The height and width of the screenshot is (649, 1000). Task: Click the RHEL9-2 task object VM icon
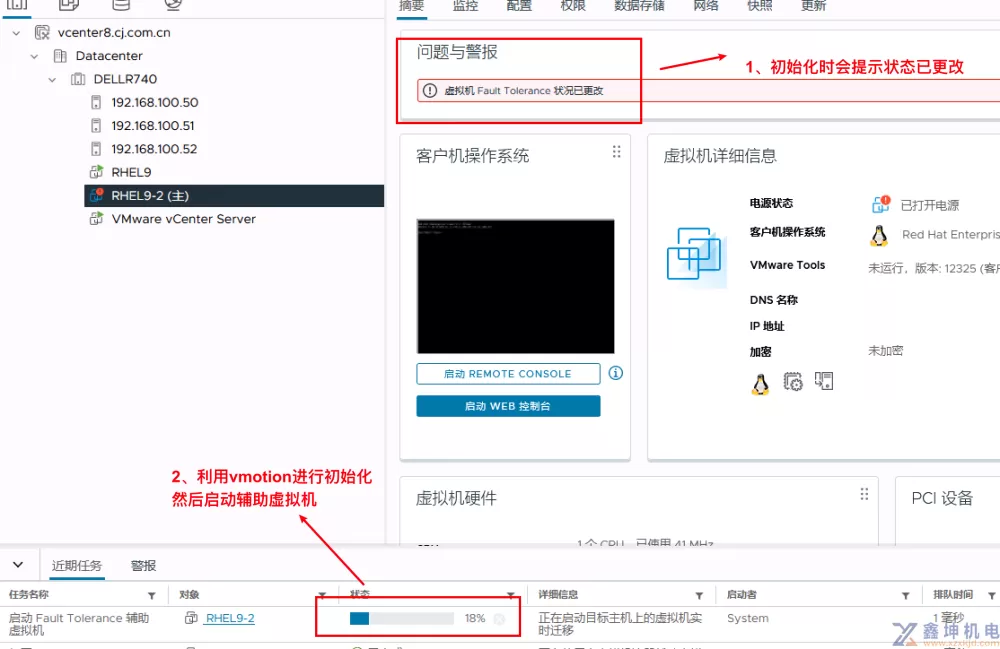click(x=191, y=617)
